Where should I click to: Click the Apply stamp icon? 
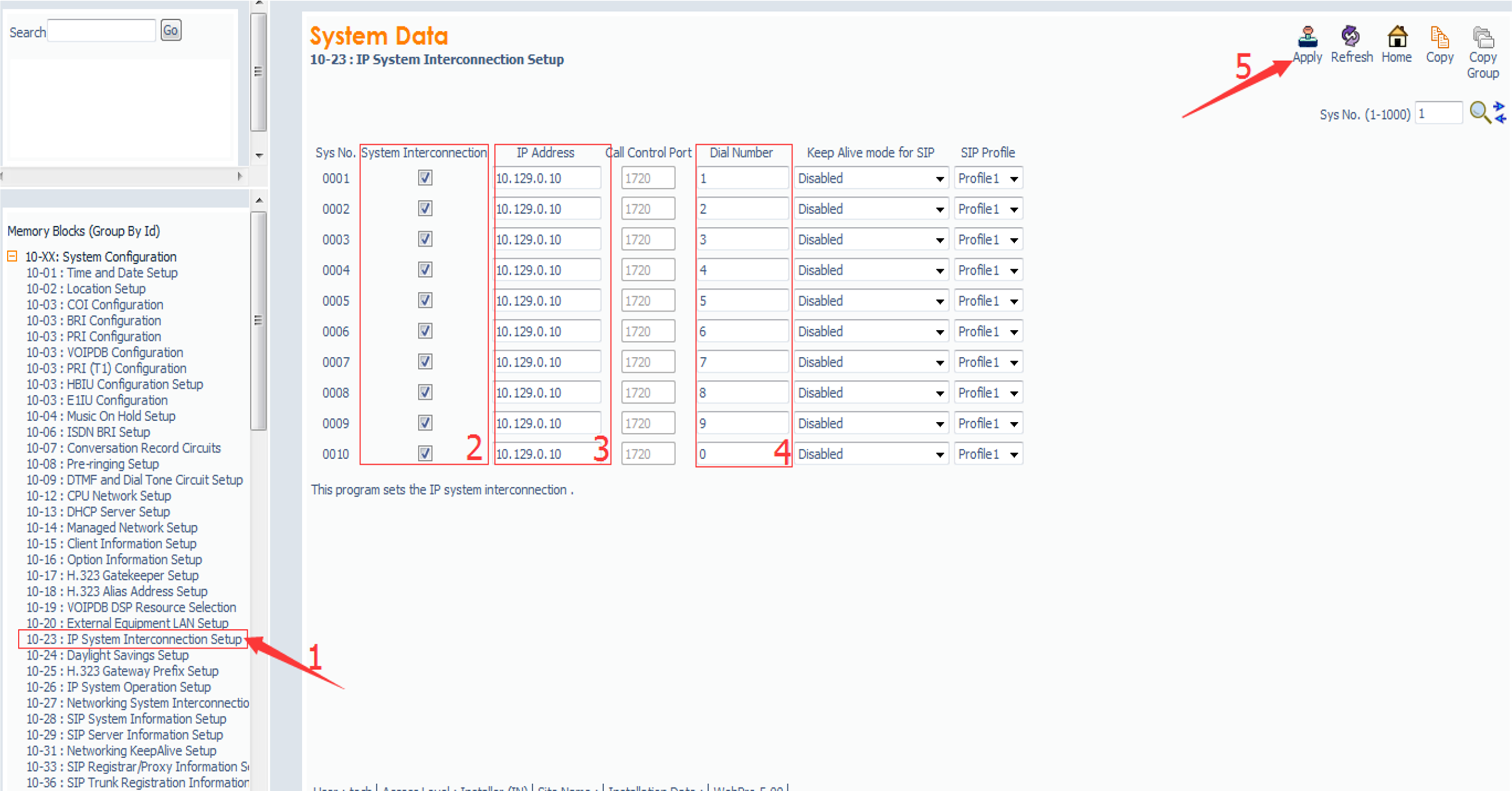tap(1307, 37)
